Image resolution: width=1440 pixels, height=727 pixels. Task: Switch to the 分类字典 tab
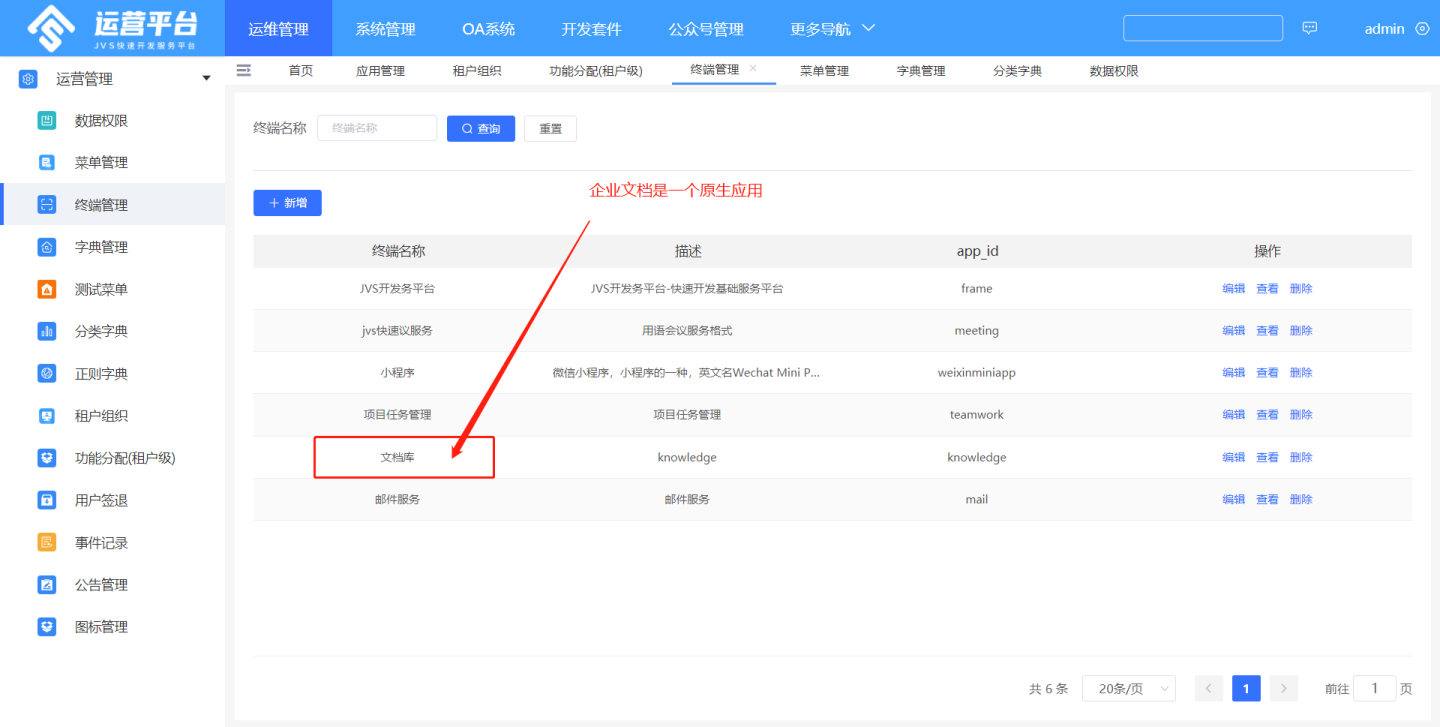coord(1018,71)
